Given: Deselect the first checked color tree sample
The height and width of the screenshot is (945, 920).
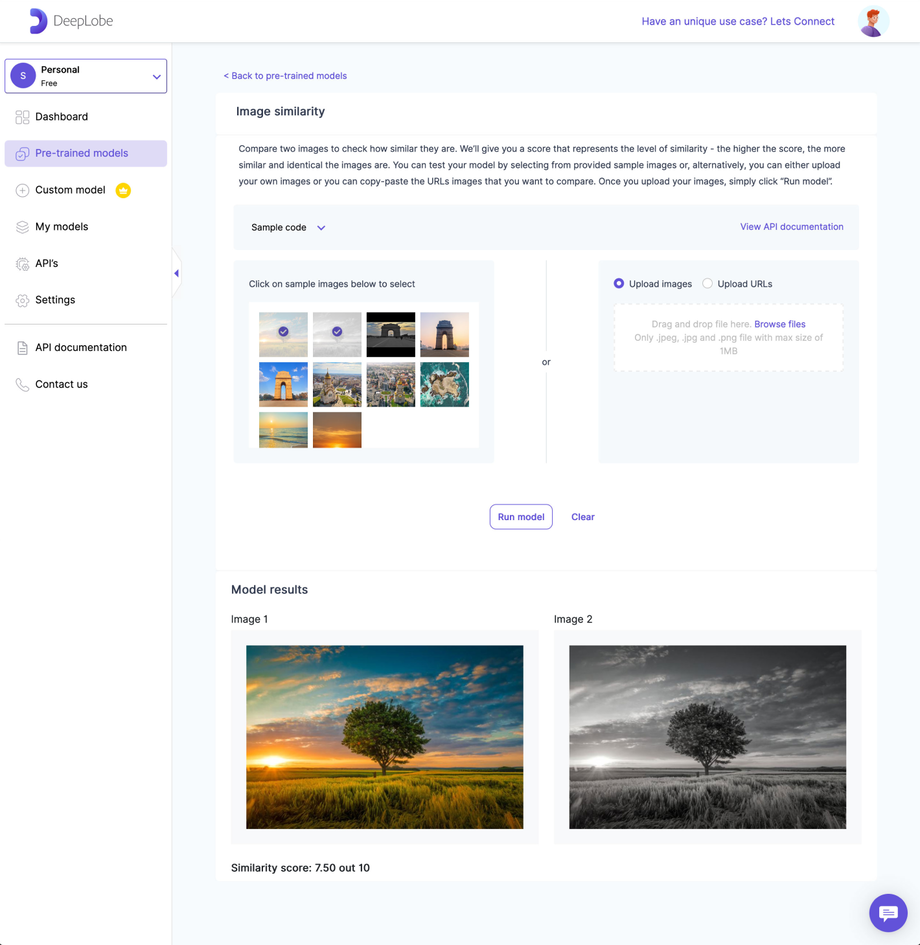Looking at the screenshot, I should [283, 334].
